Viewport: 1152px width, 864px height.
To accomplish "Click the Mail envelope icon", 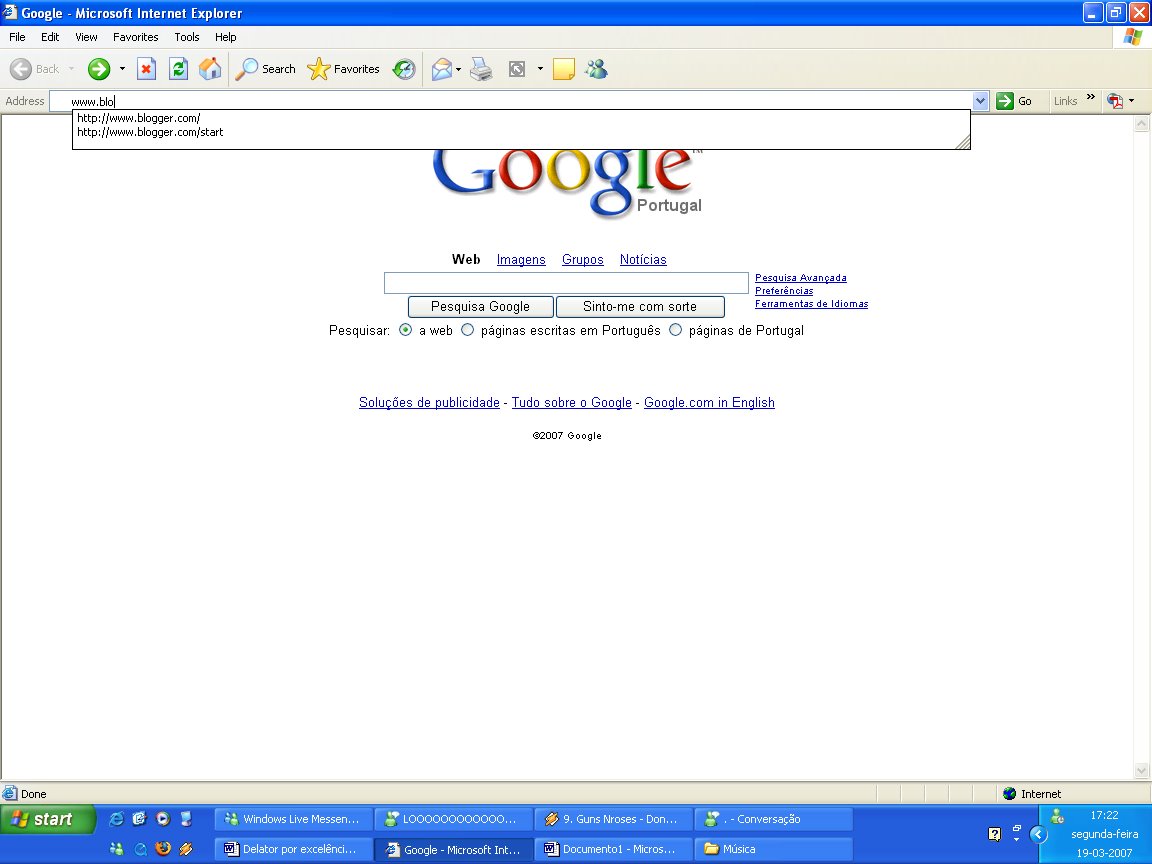I will coord(442,69).
